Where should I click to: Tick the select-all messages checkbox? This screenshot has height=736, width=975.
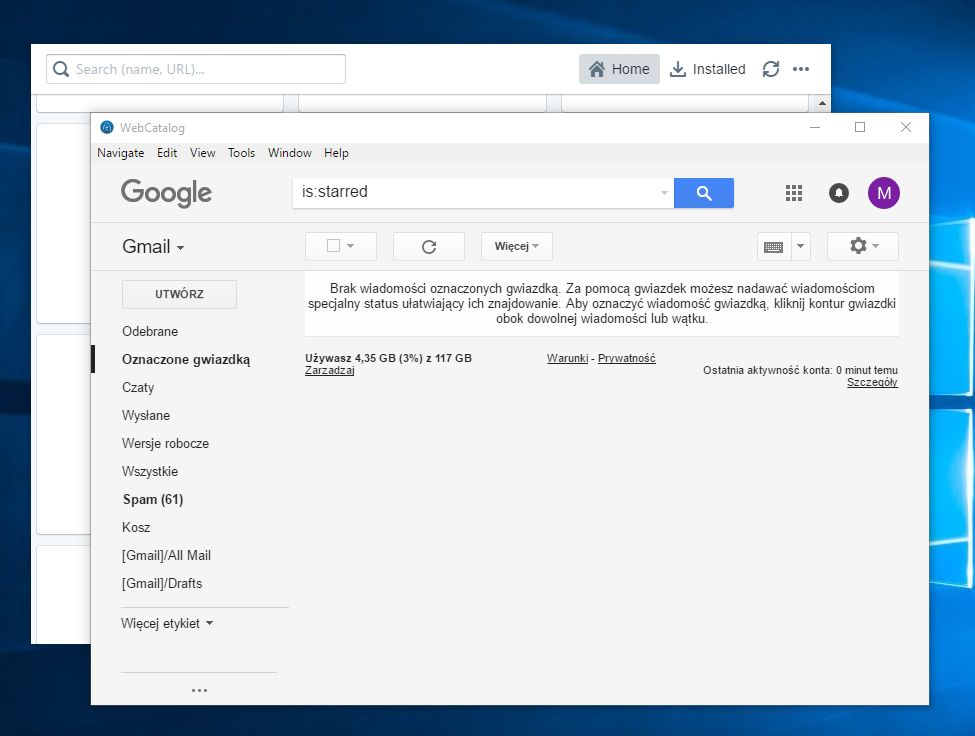[x=333, y=246]
